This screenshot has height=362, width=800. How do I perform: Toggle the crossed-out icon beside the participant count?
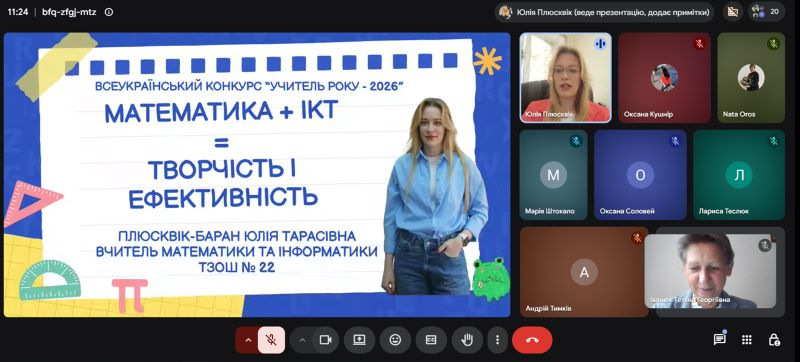tap(733, 12)
